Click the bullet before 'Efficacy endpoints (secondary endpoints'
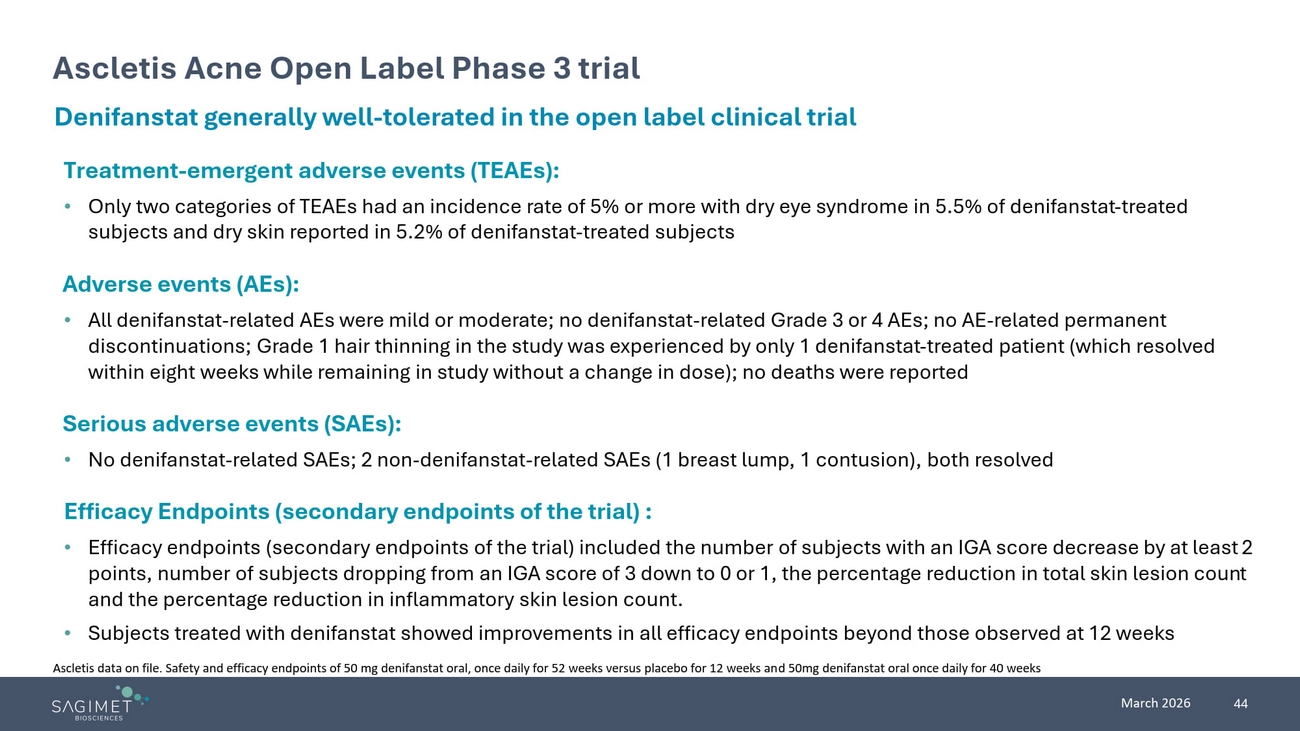1300x731 pixels. pyautogui.click(x=67, y=548)
